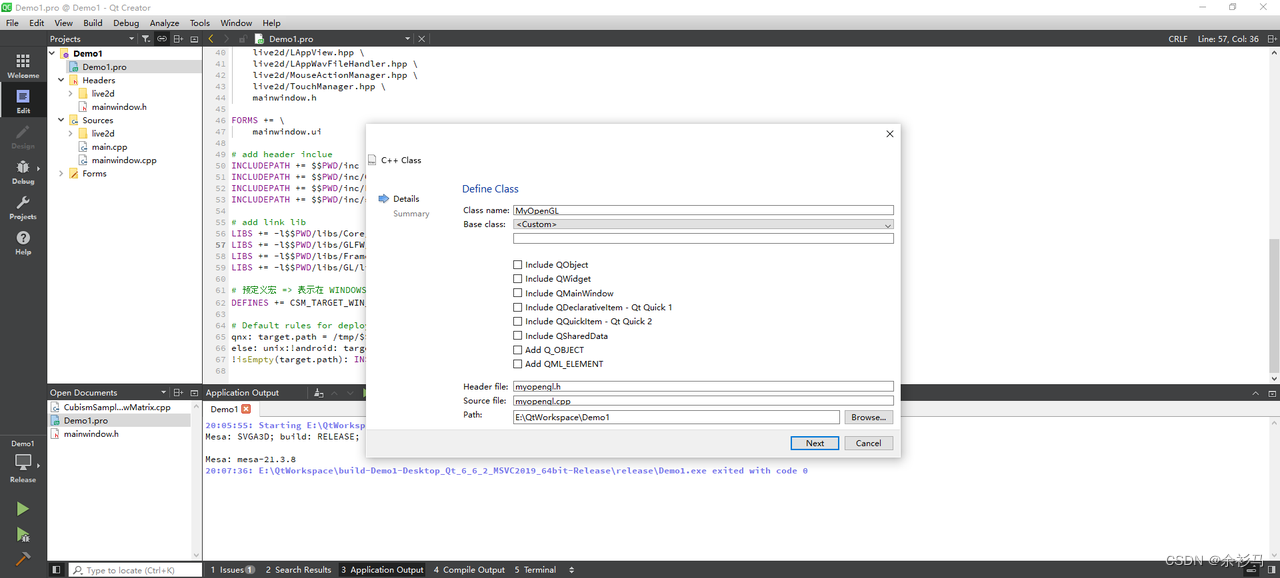
Task: Collapse the Headers folder
Action: coord(61,80)
